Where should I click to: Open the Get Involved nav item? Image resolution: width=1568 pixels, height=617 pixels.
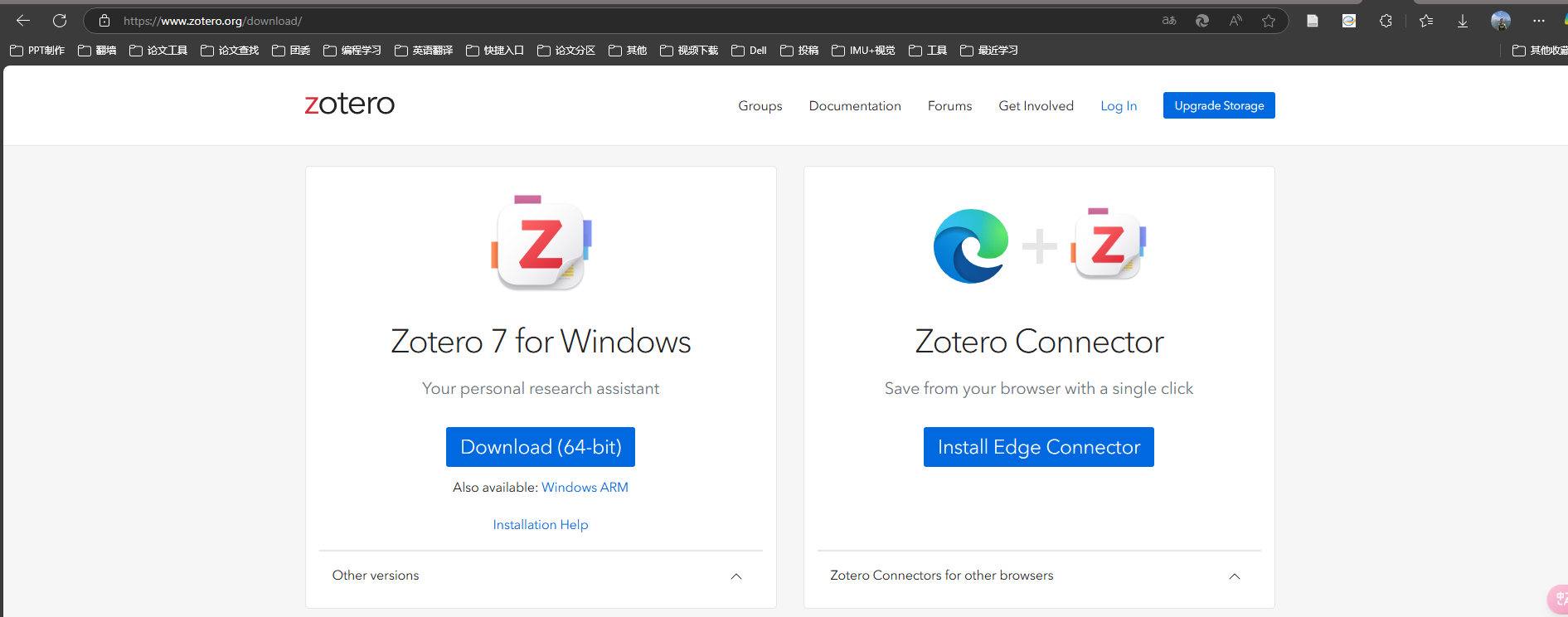point(1036,106)
